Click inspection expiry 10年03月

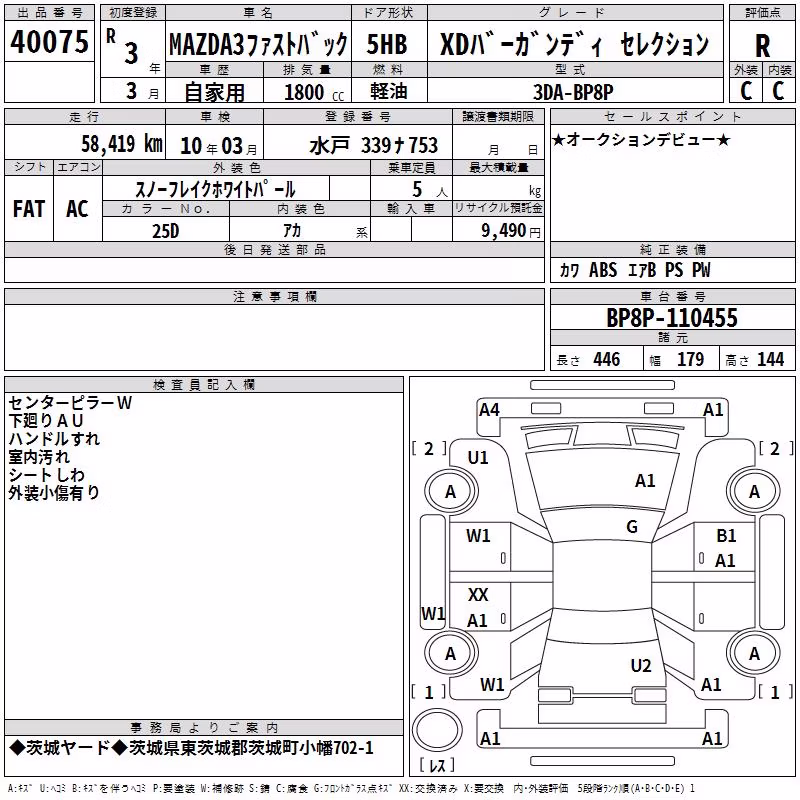219,146
